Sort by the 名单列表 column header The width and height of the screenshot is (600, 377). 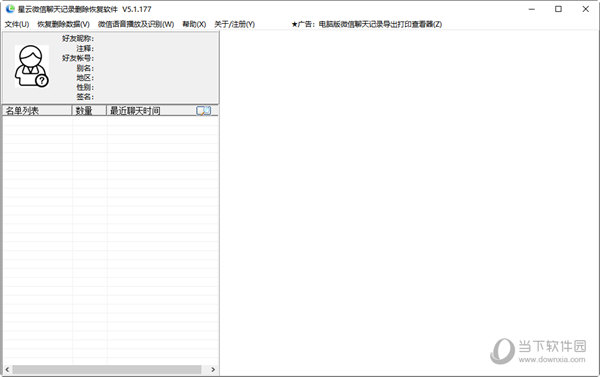click(x=37, y=111)
